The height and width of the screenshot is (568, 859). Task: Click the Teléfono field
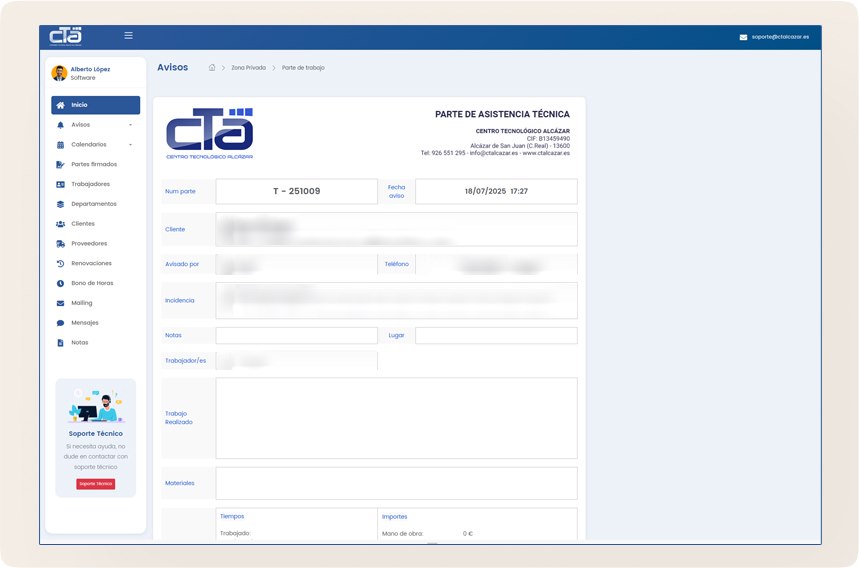(x=496, y=264)
